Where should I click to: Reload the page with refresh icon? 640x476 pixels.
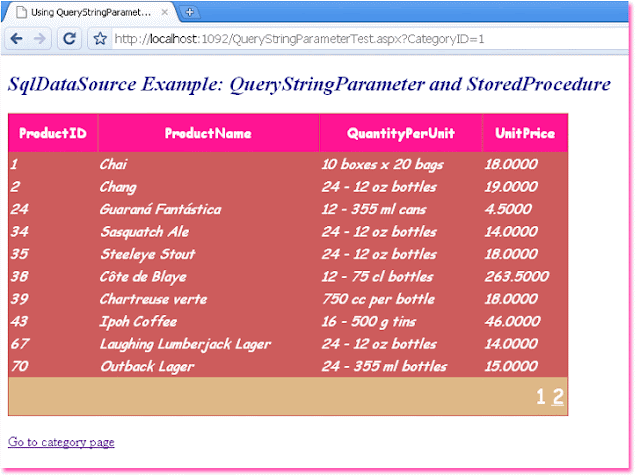(x=69, y=39)
